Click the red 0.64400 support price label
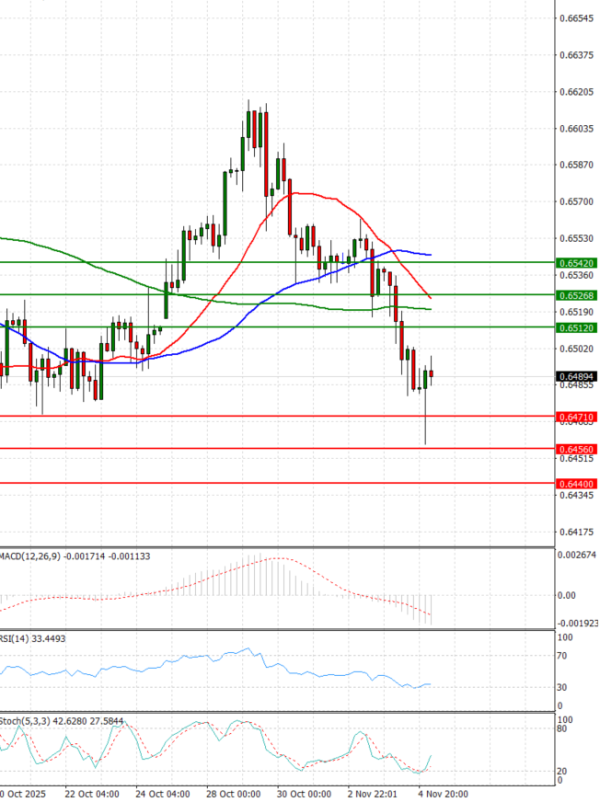600x802 pixels. (x=576, y=483)
